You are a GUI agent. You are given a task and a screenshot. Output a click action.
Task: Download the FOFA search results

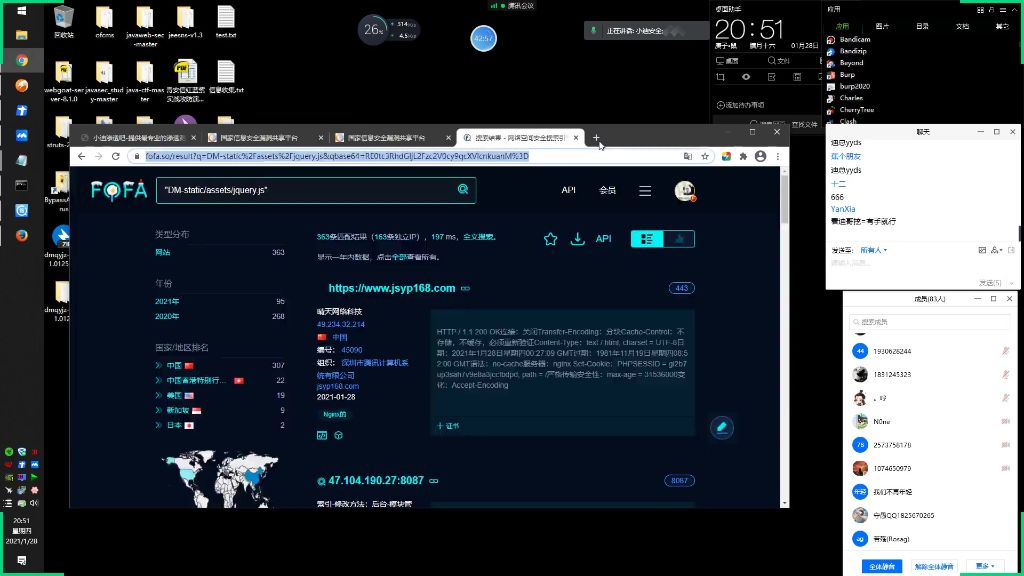(577, 239)
